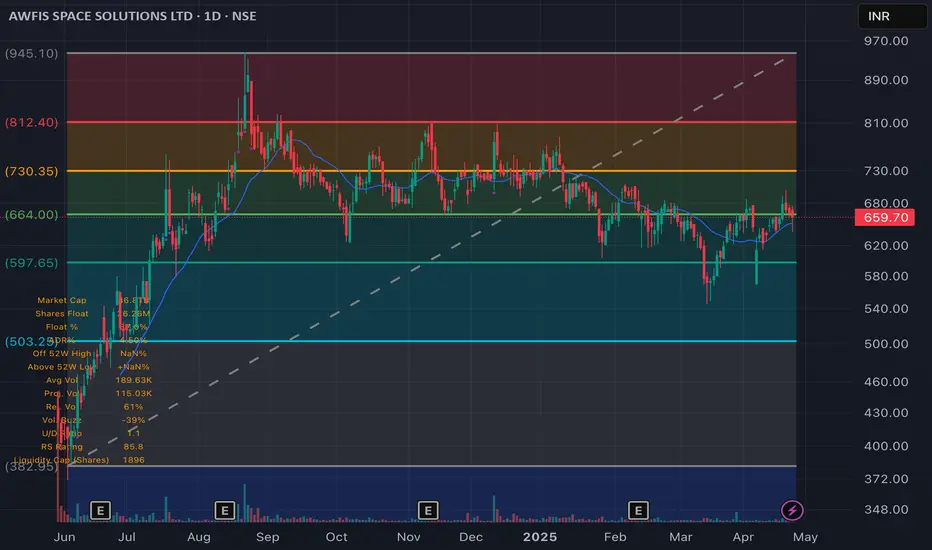
Task: Click the (945.10) Fibonacci level label
Action: pyautogui.click(x=32, y=54)
